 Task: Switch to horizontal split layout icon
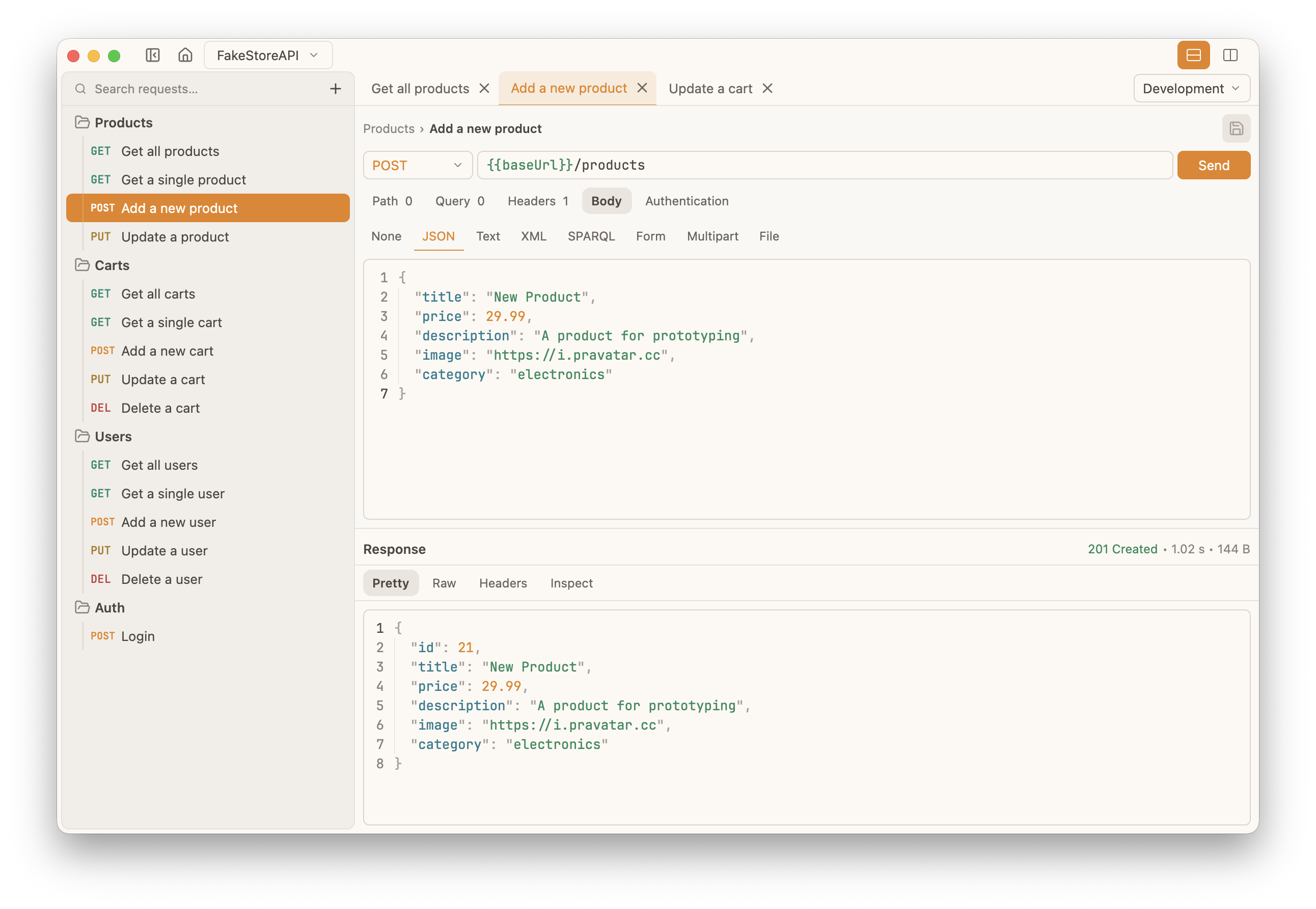coord(1193,55)
